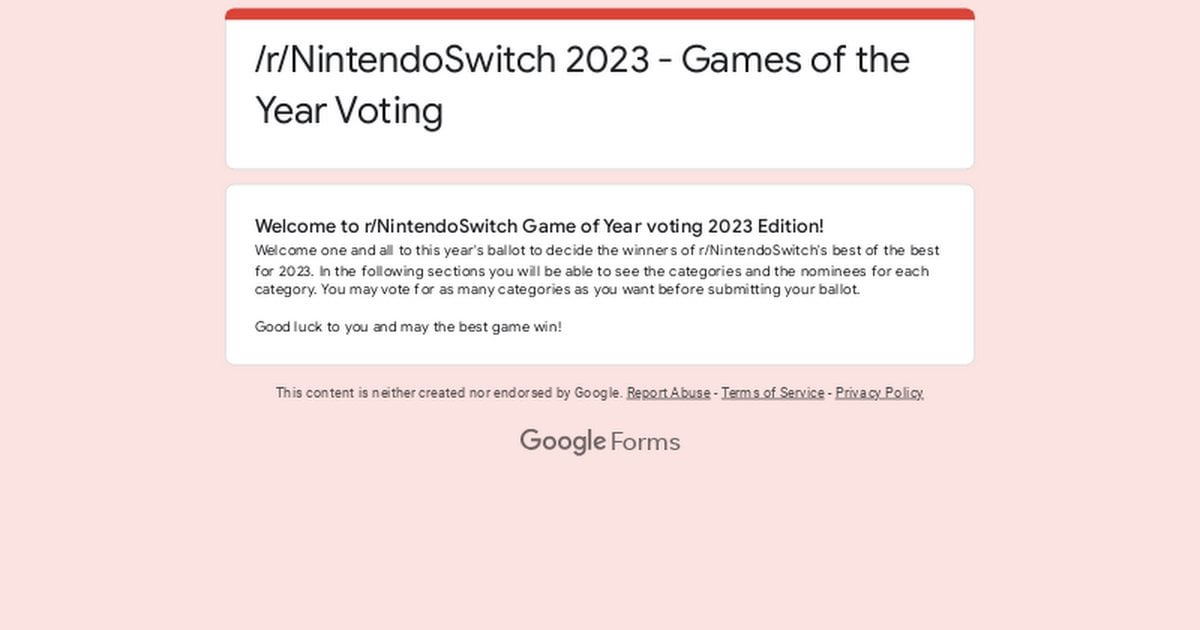Click the Google Forms logo

tap(600, 441)
